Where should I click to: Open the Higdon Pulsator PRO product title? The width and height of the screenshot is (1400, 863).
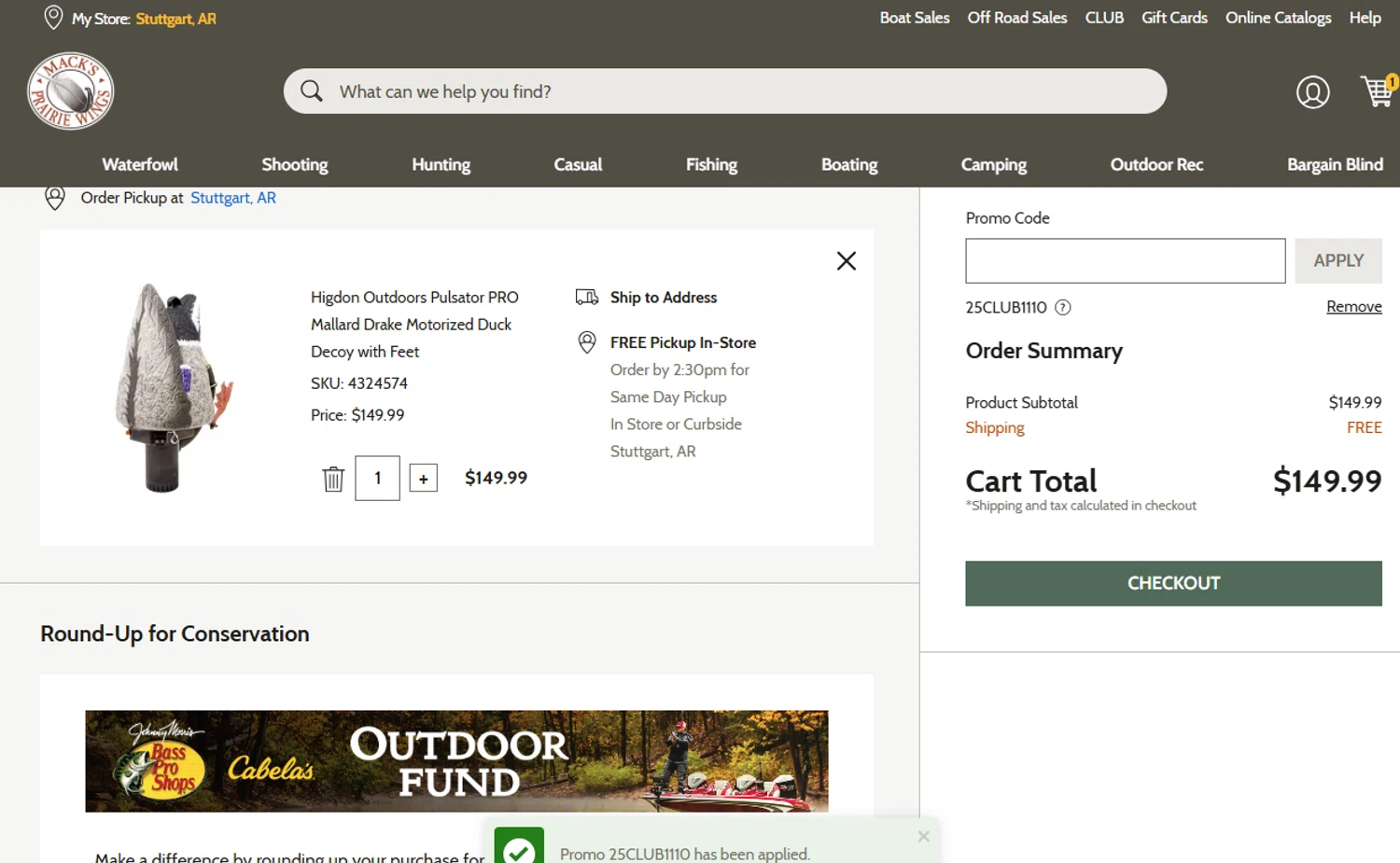(x=414, y=324)
